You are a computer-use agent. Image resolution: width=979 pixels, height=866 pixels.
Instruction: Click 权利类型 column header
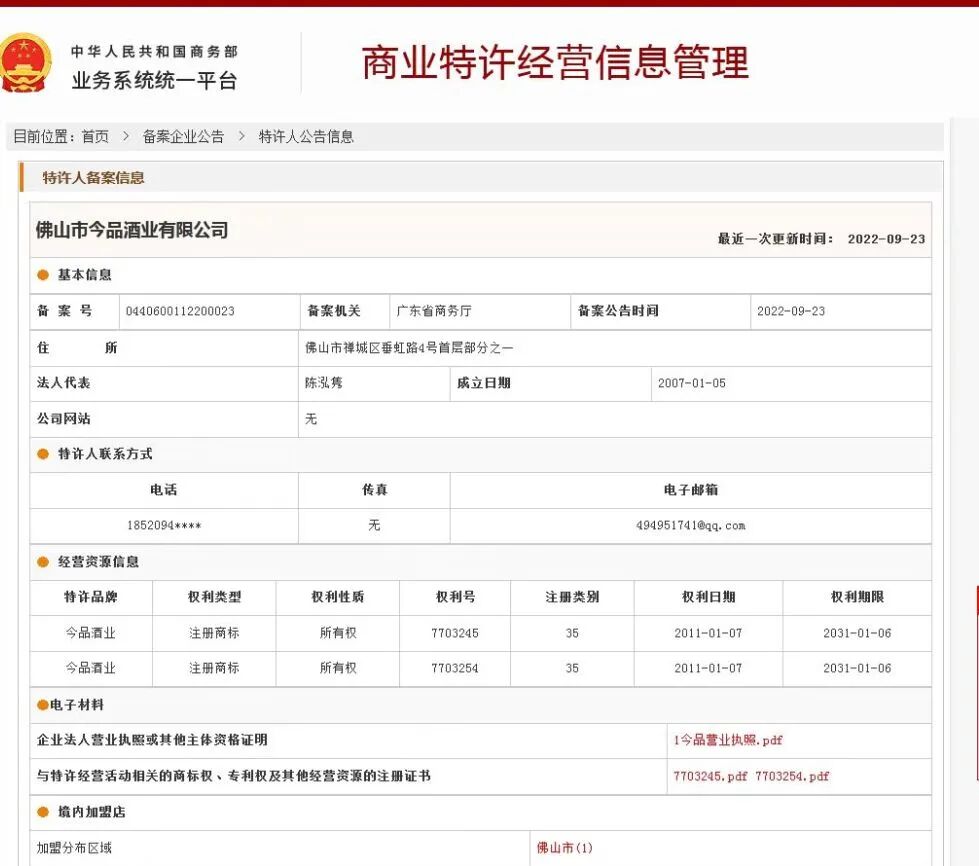(x=214, y=597)
